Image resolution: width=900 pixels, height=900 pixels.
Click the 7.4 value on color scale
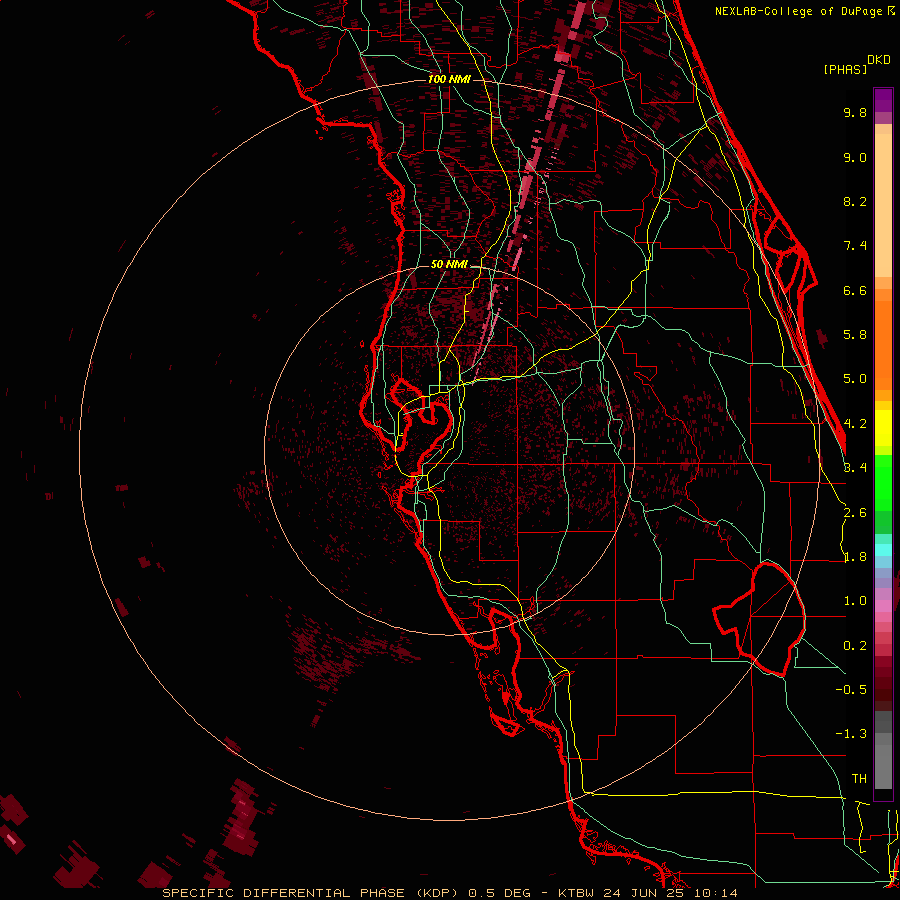855,246
